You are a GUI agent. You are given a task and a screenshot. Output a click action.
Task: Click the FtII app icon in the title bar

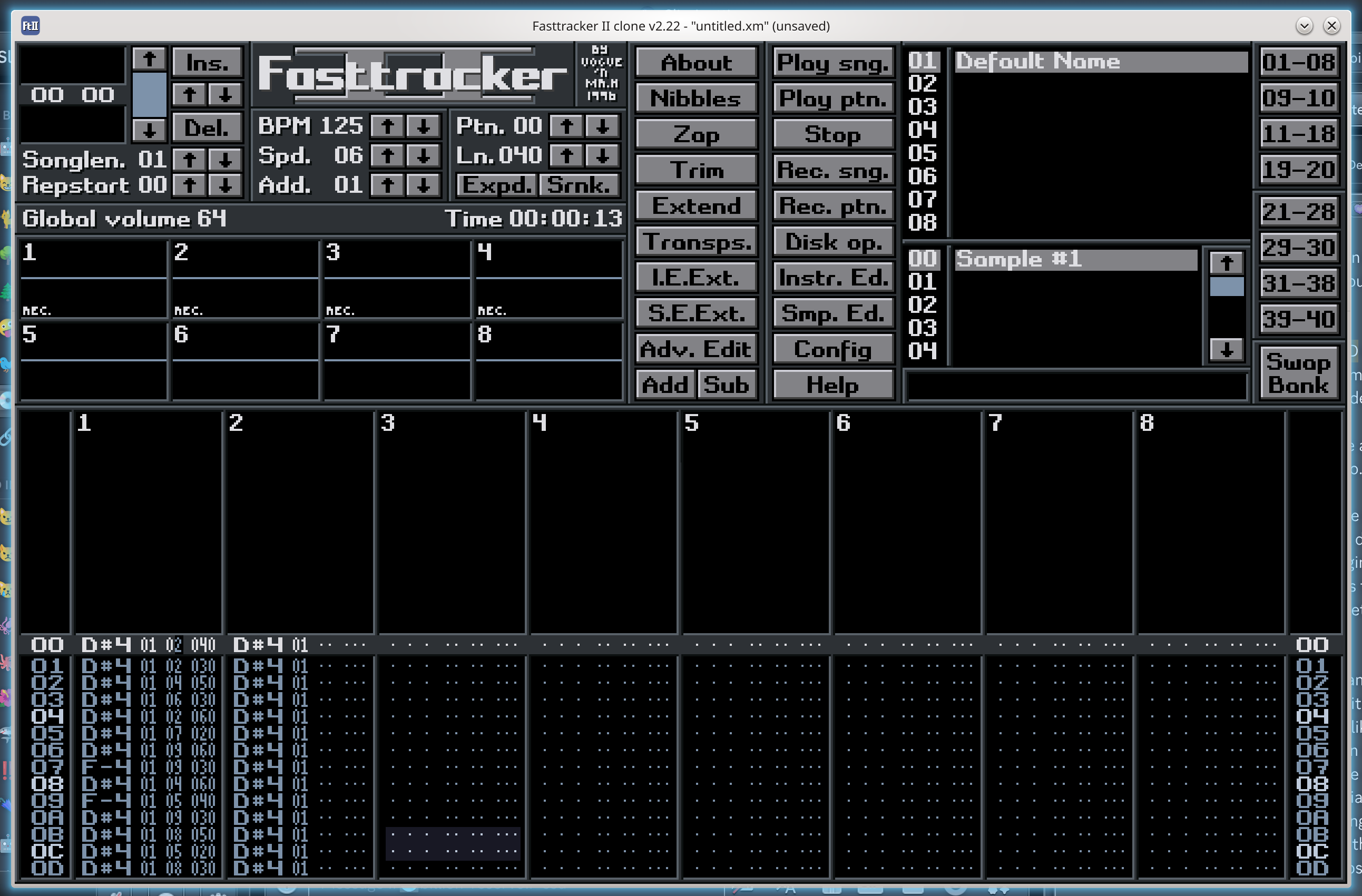pos(31,26)
